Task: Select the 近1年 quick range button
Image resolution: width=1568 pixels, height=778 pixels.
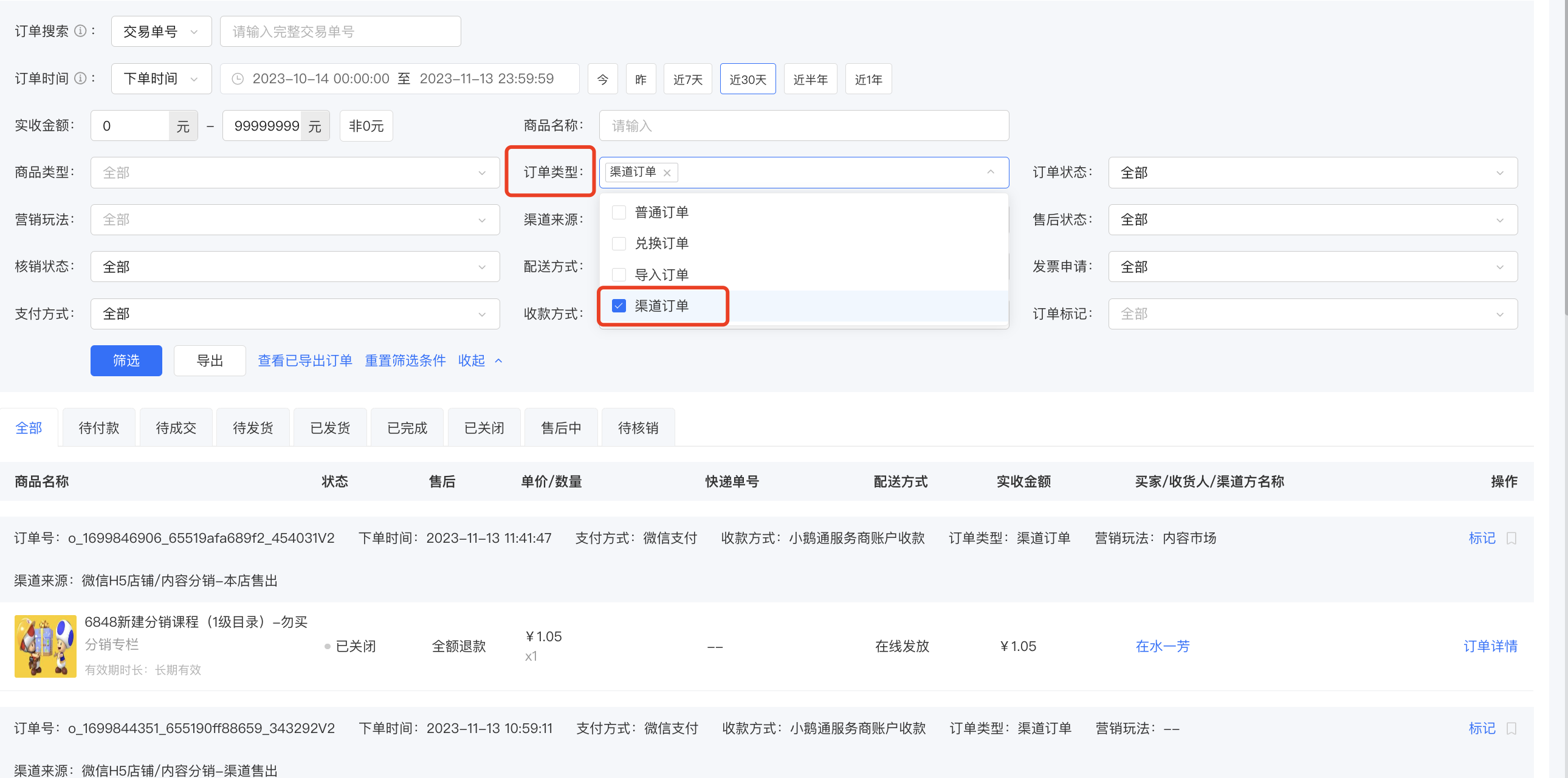Action: pos(868,79)
